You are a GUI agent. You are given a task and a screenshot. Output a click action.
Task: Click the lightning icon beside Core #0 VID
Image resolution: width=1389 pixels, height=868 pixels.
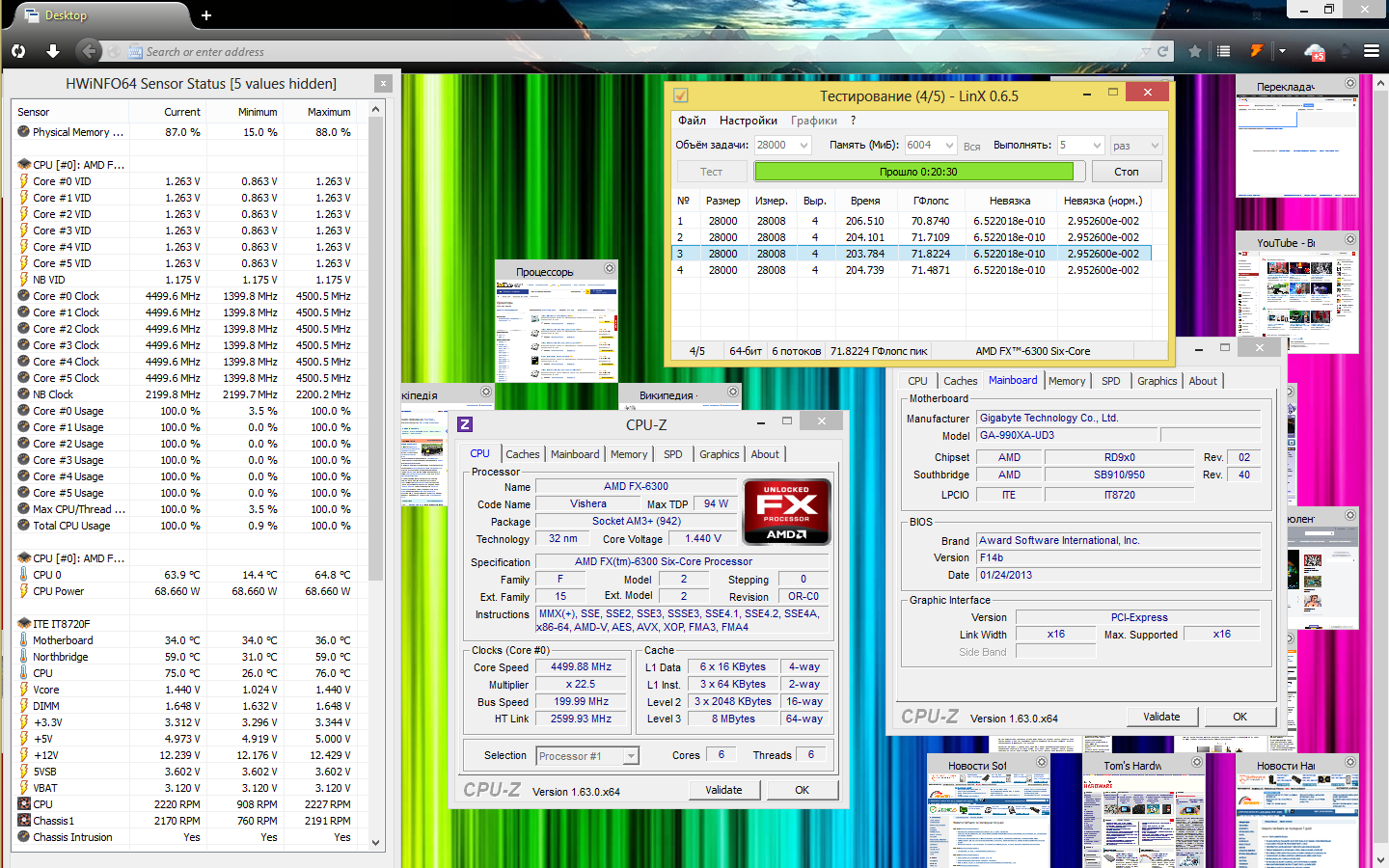[24, 181]
